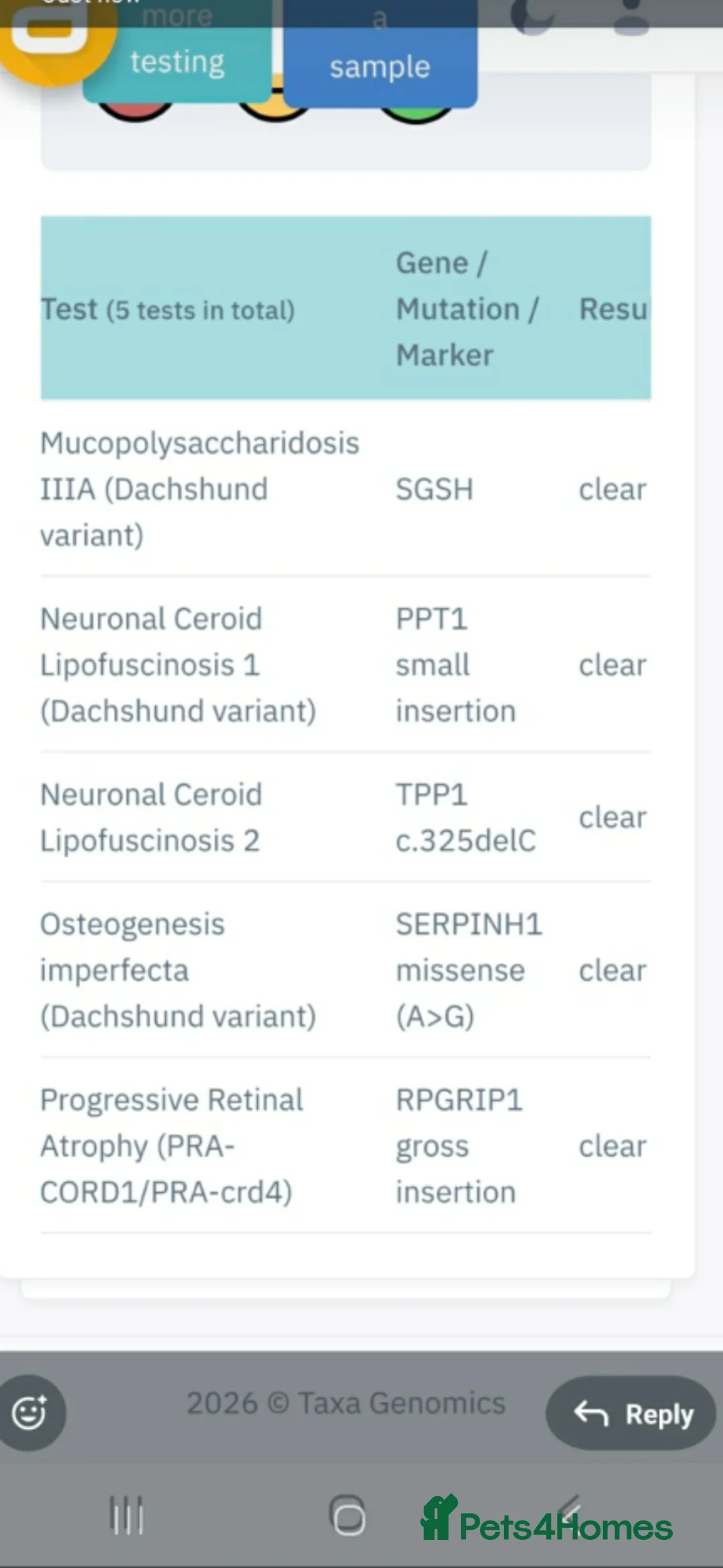Click the Gene / Mutation / Marker header
Viewport: 723px width, 1568px height.
467,309
